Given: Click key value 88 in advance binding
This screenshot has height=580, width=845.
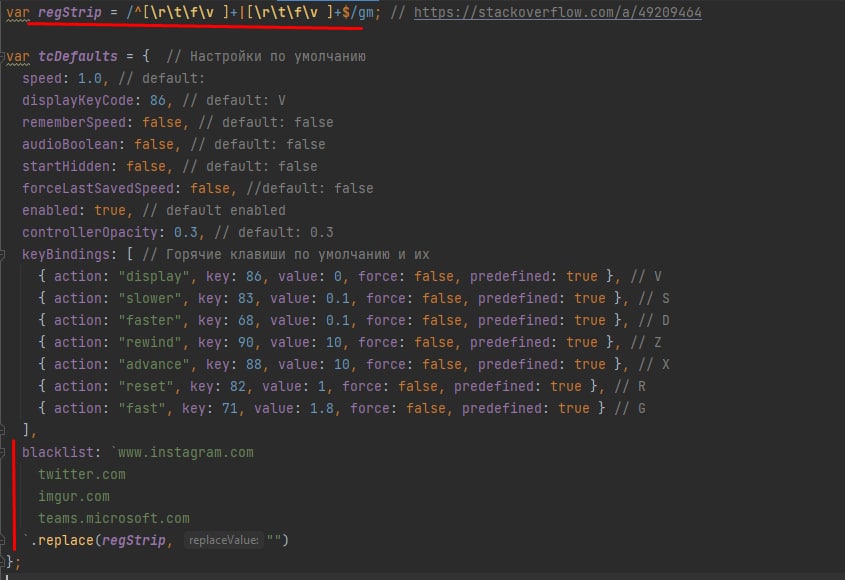Looking at the screenshot, I should point(254,364).
